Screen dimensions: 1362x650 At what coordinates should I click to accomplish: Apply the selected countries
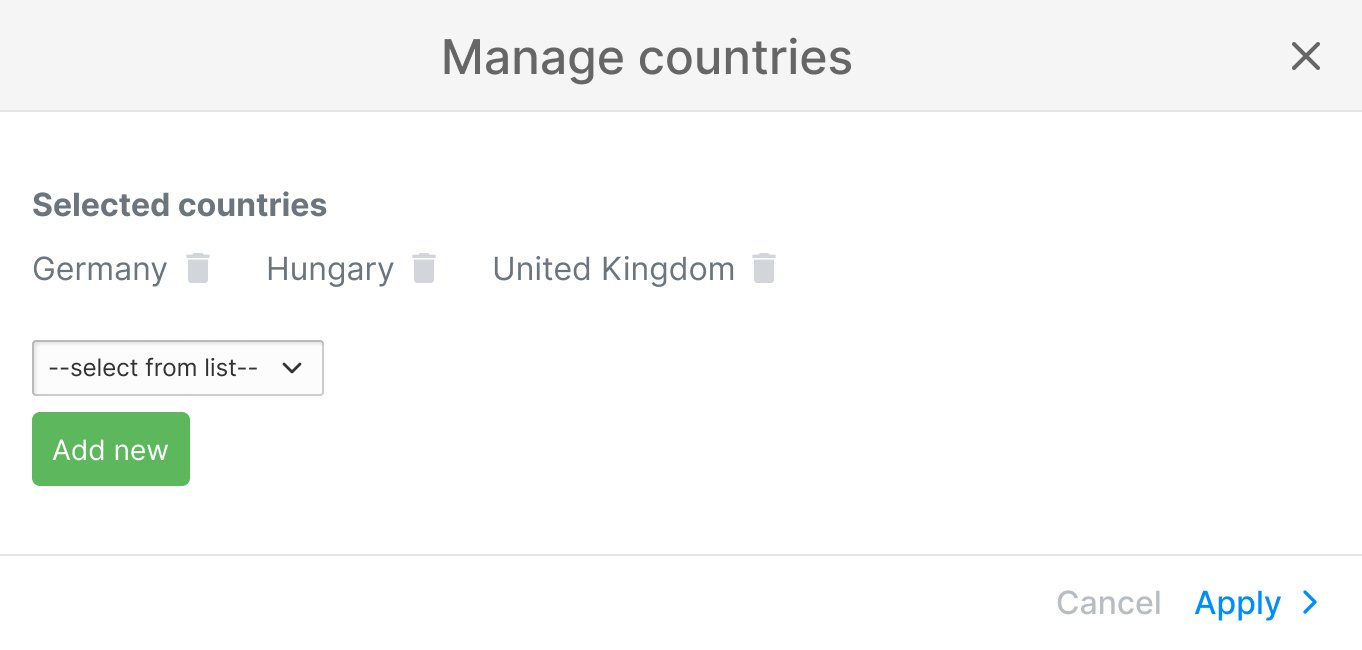click(1237, 603)
